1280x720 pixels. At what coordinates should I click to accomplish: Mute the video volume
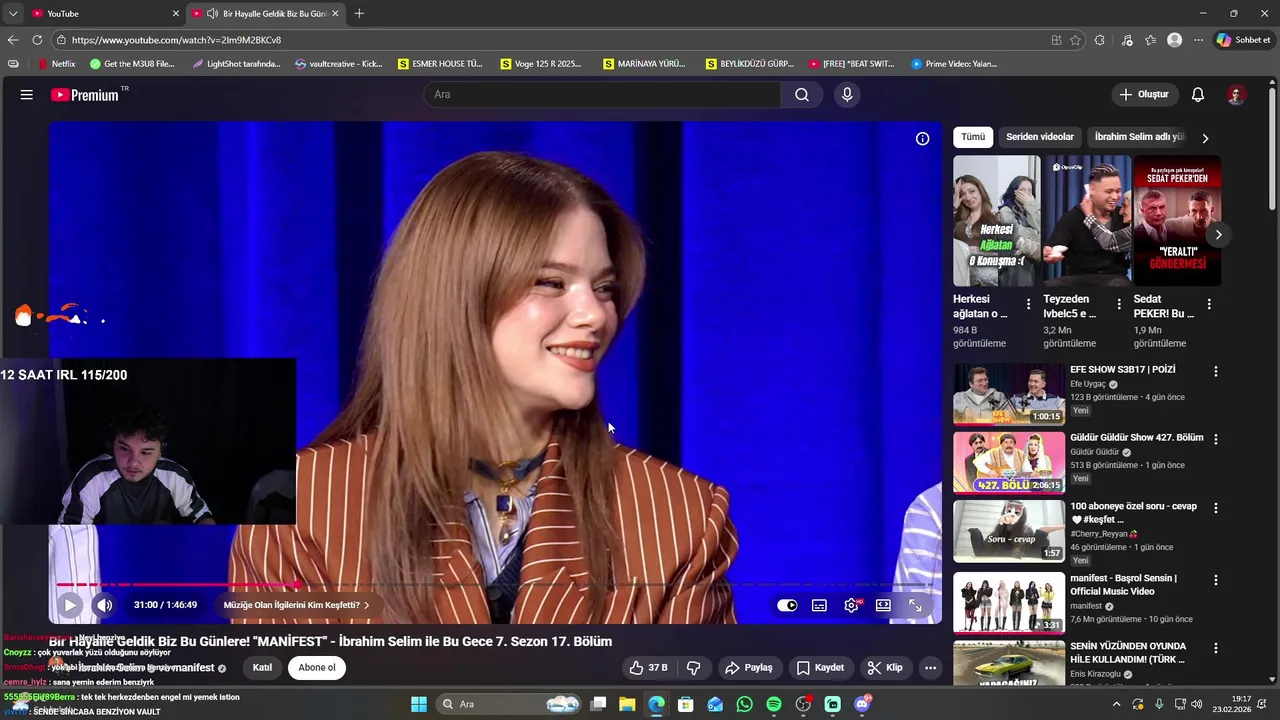coord(104,605)
